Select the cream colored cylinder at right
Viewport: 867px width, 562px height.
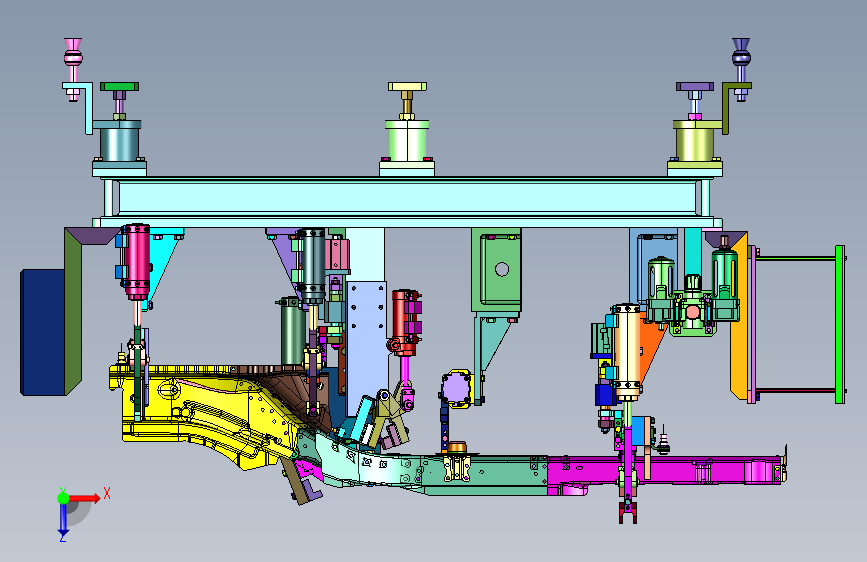[627, 351]
